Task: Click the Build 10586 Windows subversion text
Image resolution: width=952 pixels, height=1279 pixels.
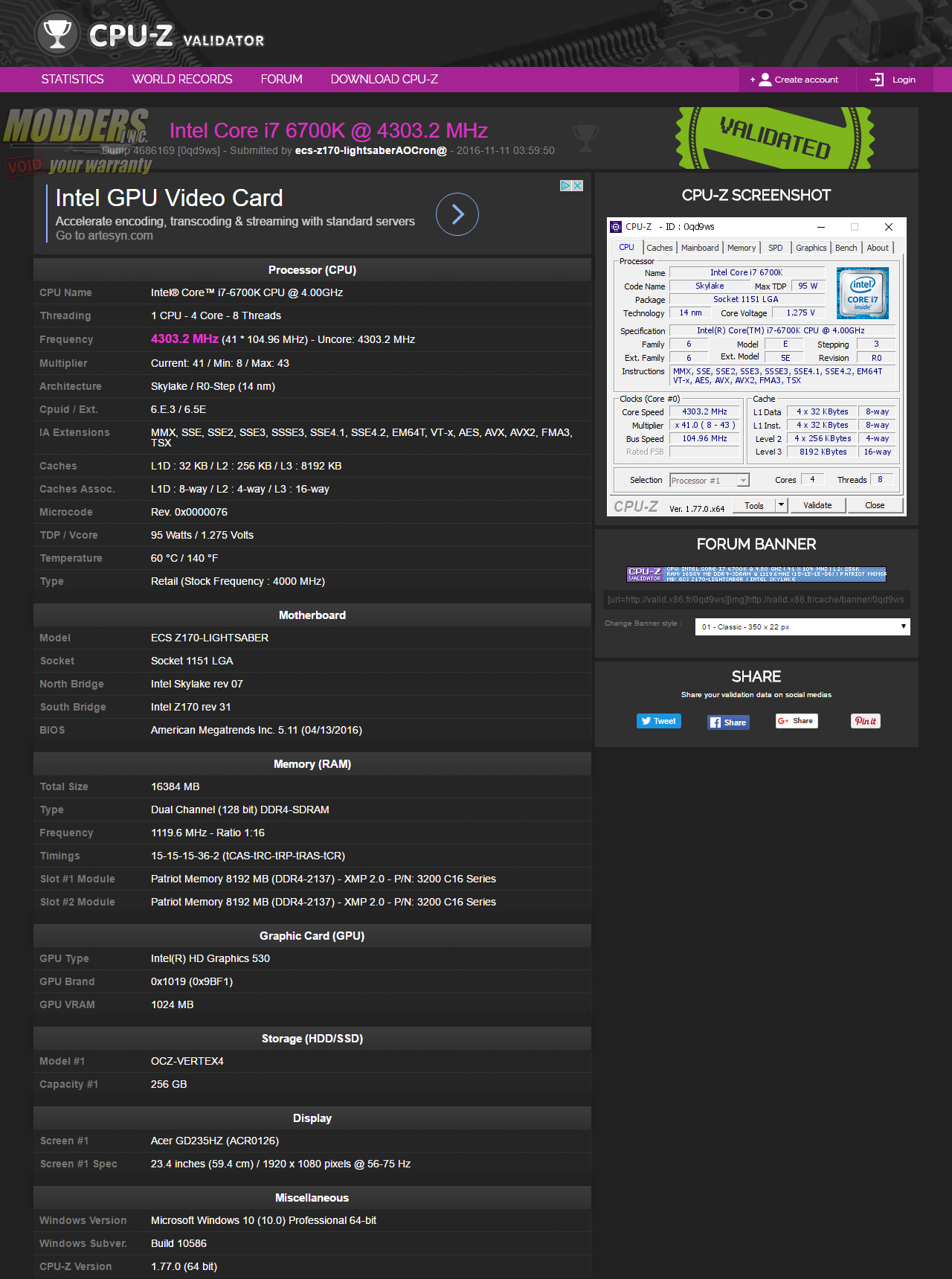Action: tap(178, 1243)
